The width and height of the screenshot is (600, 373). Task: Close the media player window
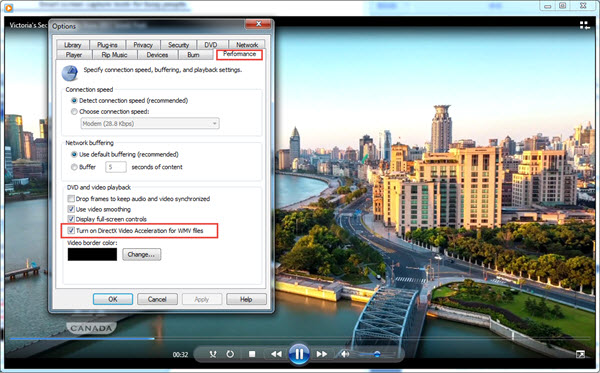(x=583, y=6)
